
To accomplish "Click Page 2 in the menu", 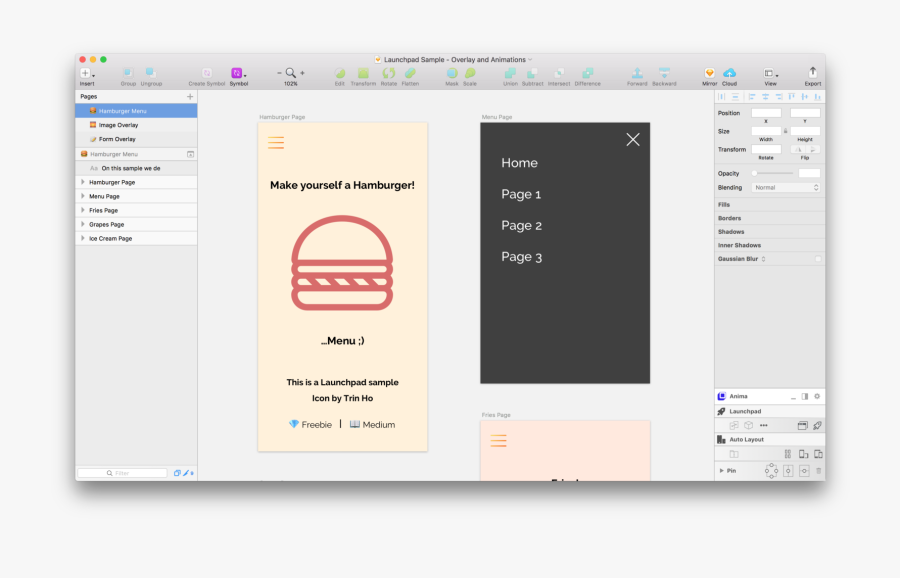I will coord(521,226).
